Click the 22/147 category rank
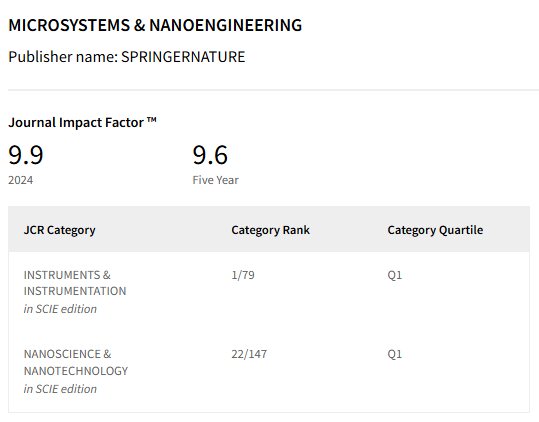The image size is (539, 422). coord(249,354)
